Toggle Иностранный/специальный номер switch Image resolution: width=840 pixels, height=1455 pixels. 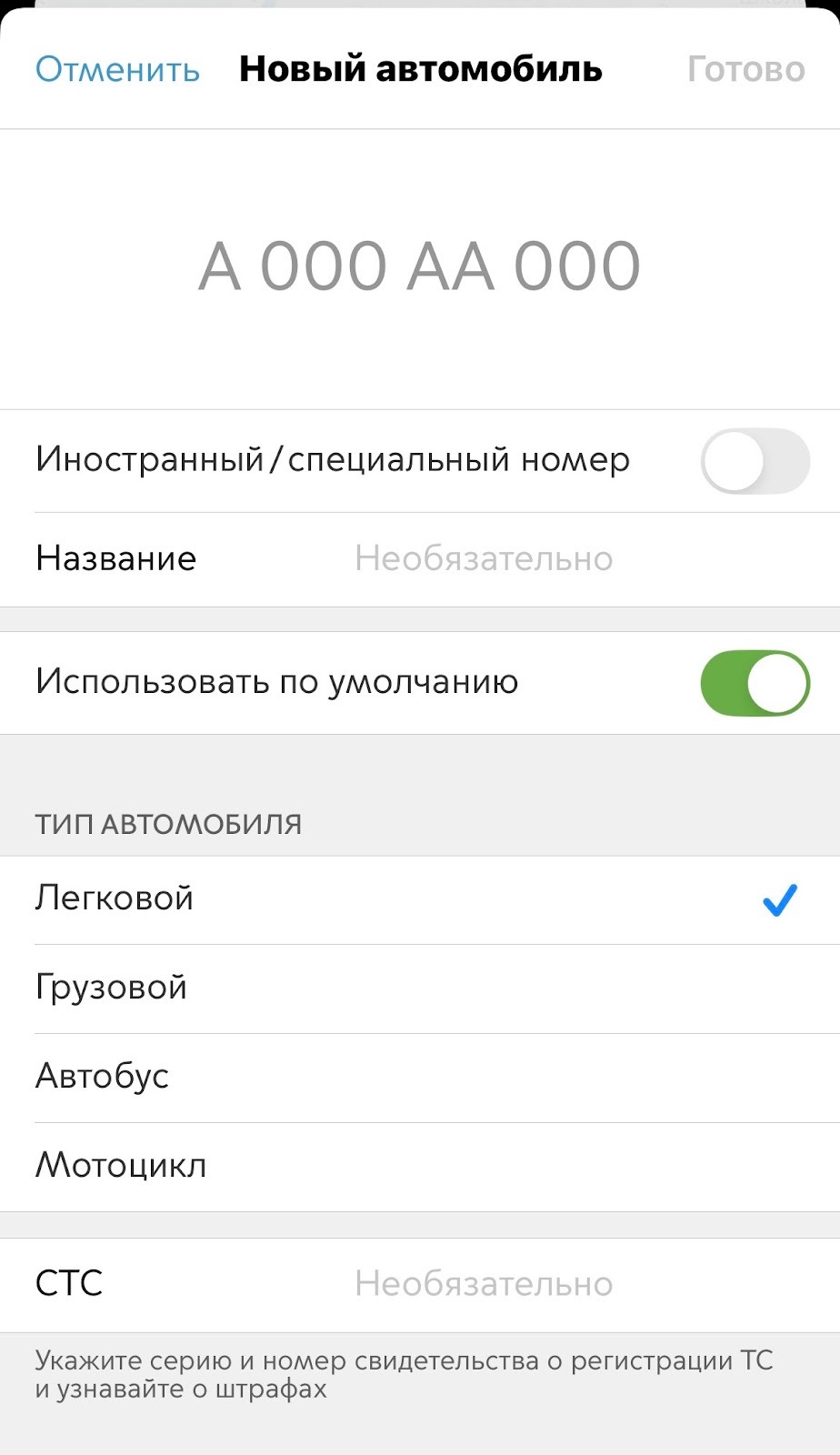coord(754,461)
